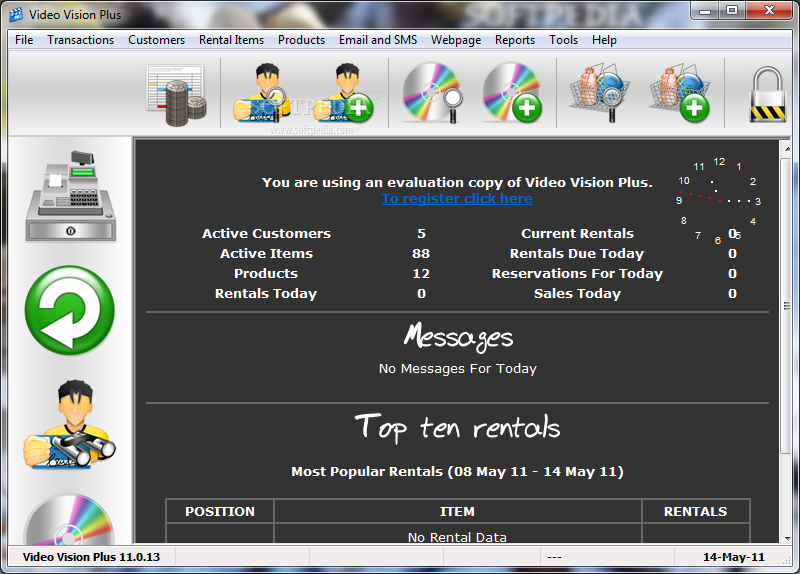800x574 pixels.
Task: Click the green return arrow icon
Action: pyautogui.click(x=70, y=310)
